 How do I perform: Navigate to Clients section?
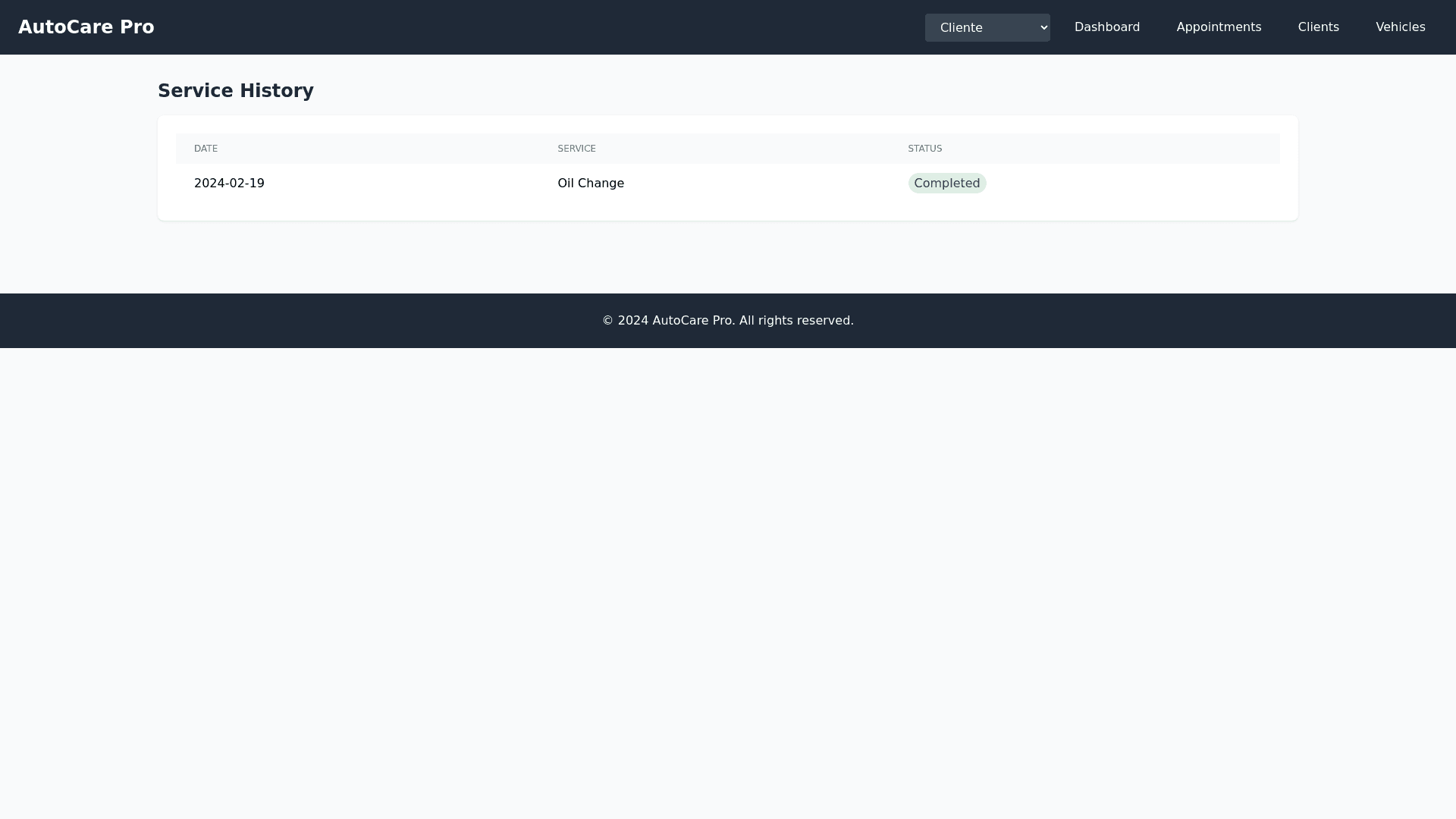(1318, 27)
